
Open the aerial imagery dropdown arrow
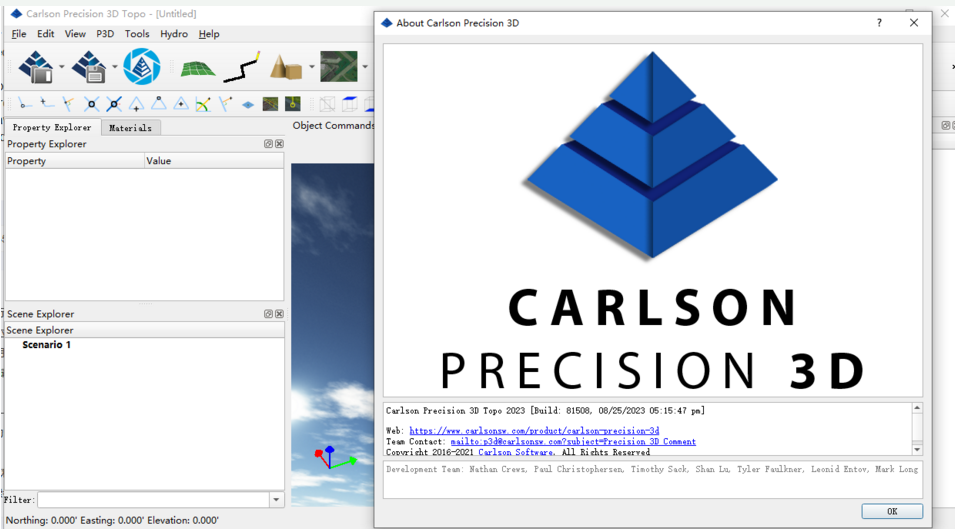(x=365, y=66)
